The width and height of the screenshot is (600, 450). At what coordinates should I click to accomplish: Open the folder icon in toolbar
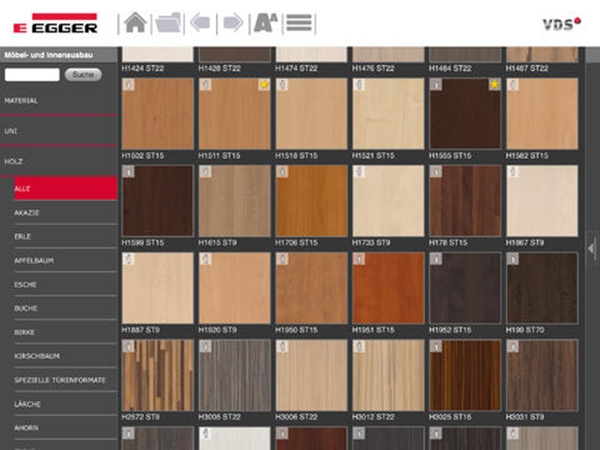[x=168, y=22]
